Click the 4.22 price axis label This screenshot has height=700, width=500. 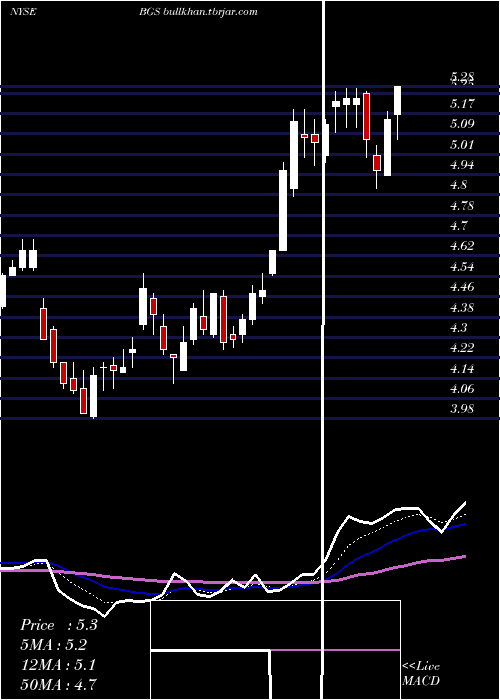[462, 348]
